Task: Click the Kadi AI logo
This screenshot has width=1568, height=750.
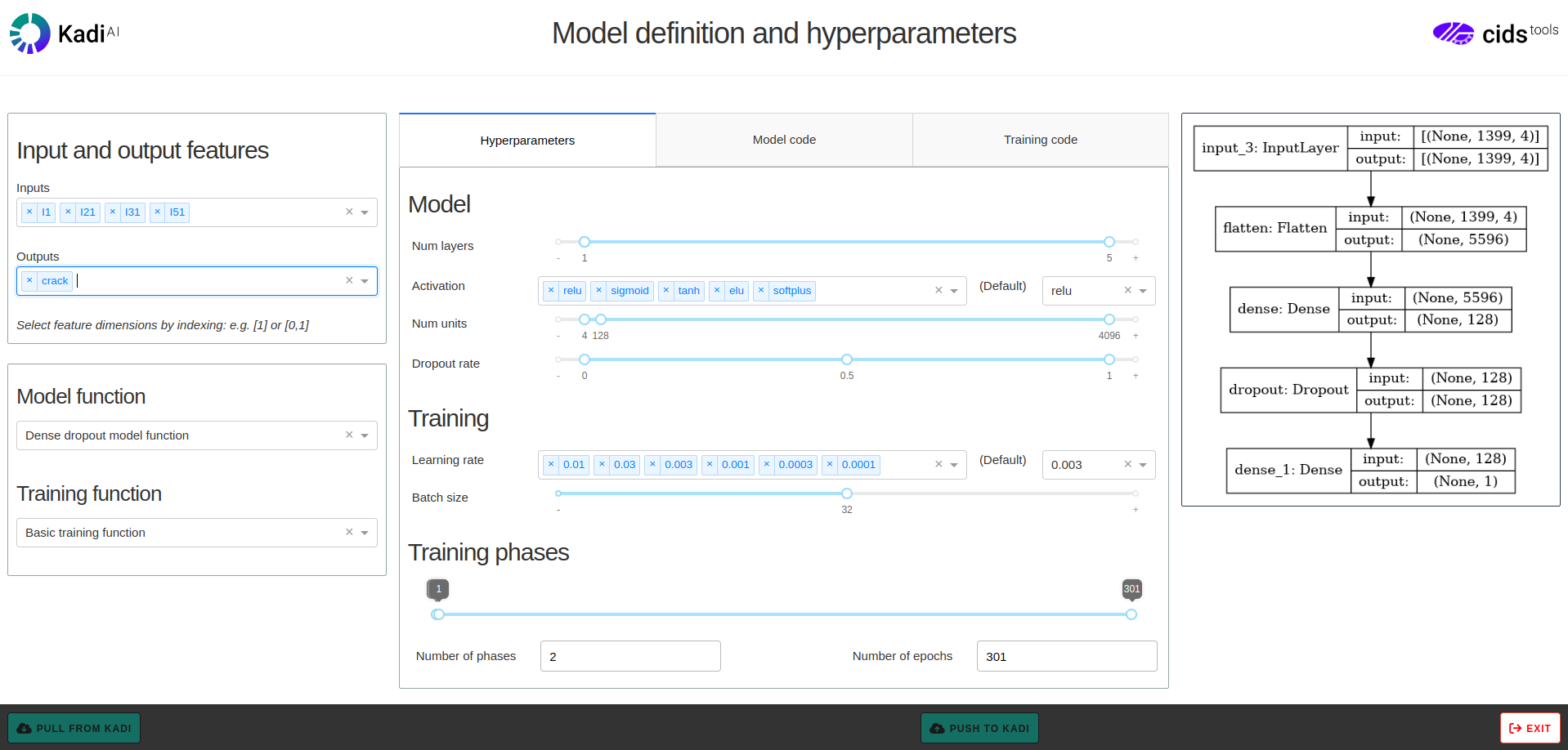Action: click(64, 33)
